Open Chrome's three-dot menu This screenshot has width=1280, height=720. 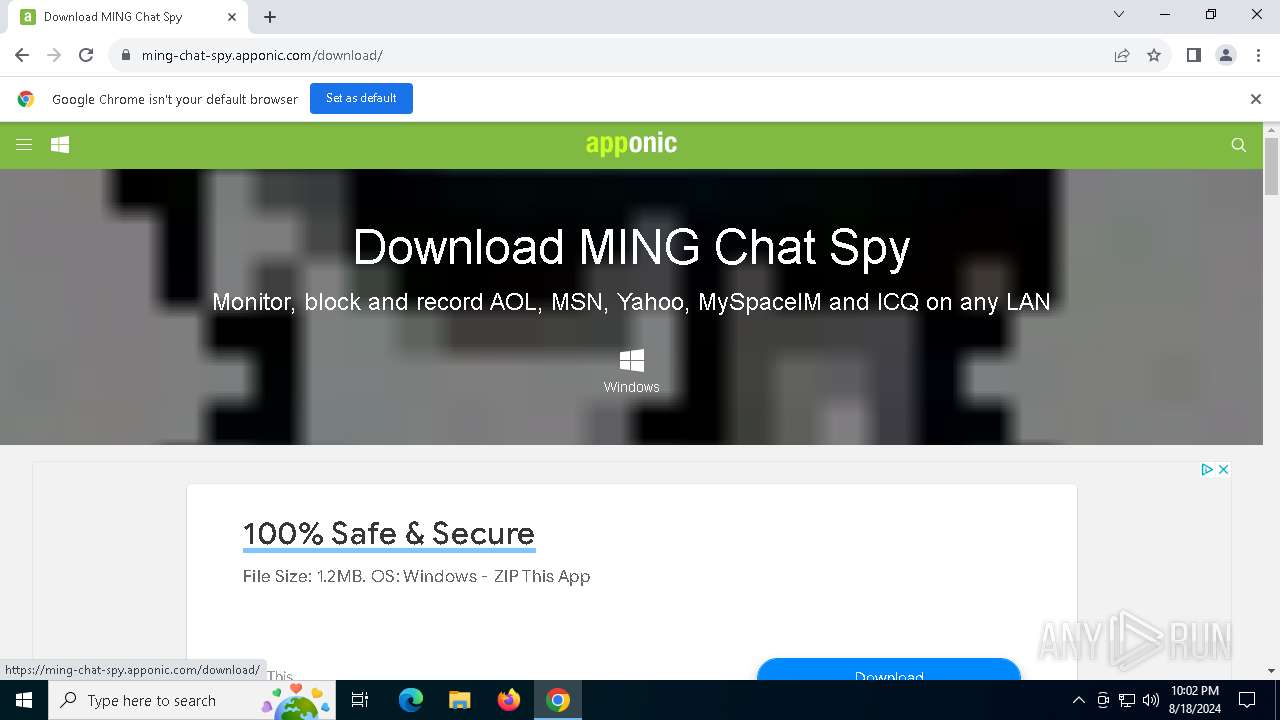tap(1258, 55)
